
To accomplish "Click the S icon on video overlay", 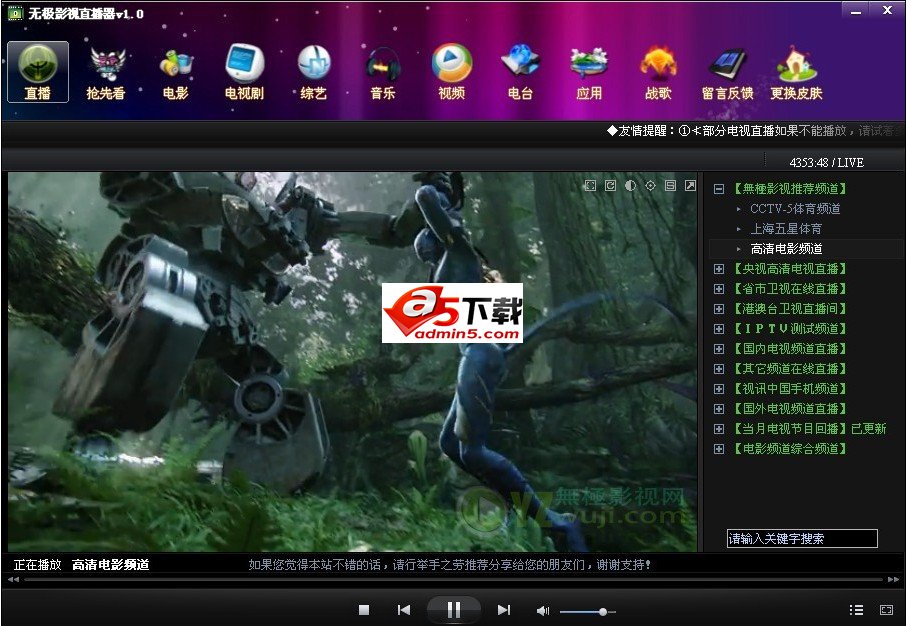I will [x=670, y=186].
